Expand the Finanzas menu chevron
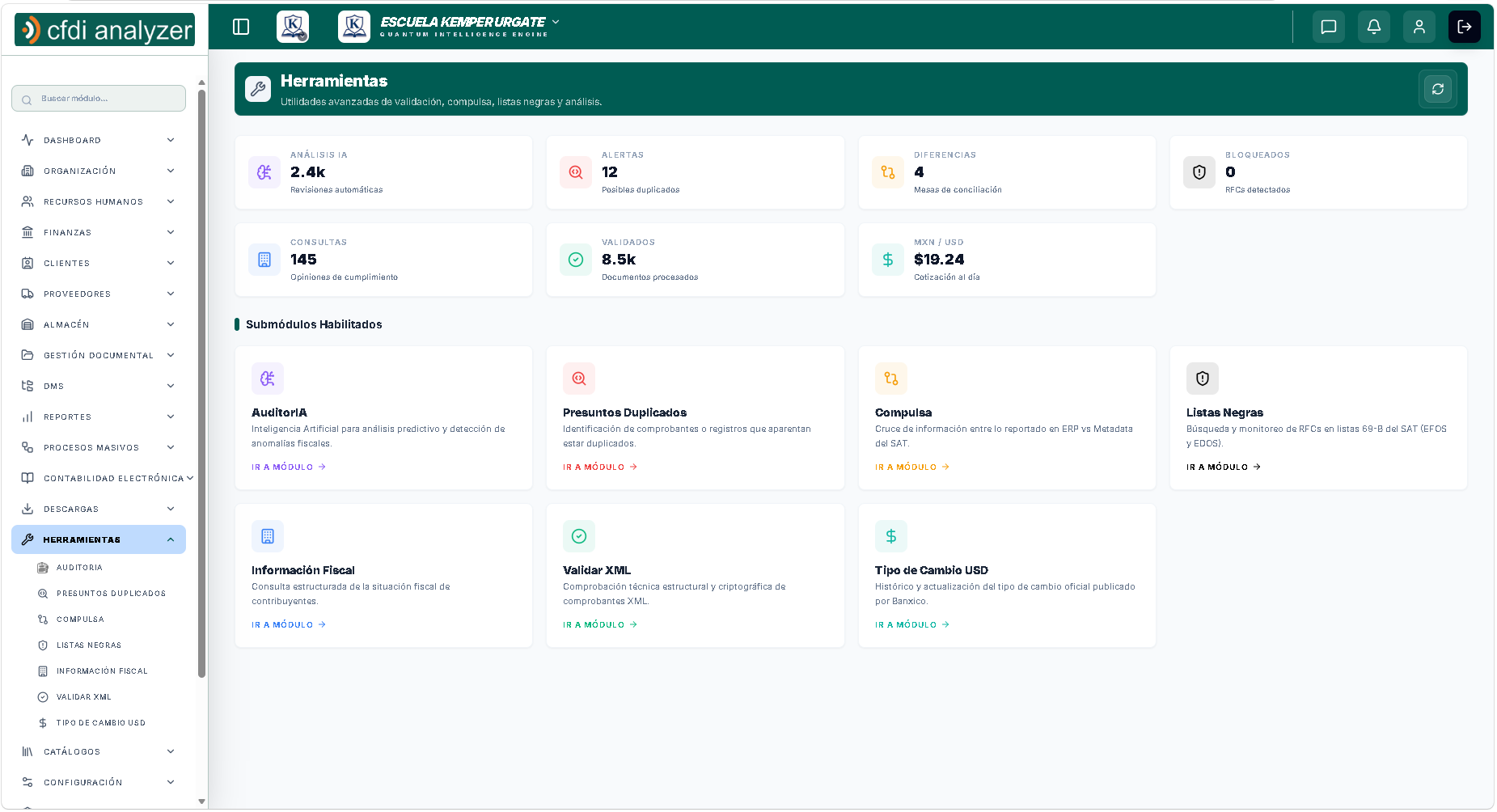 point(171,232)
